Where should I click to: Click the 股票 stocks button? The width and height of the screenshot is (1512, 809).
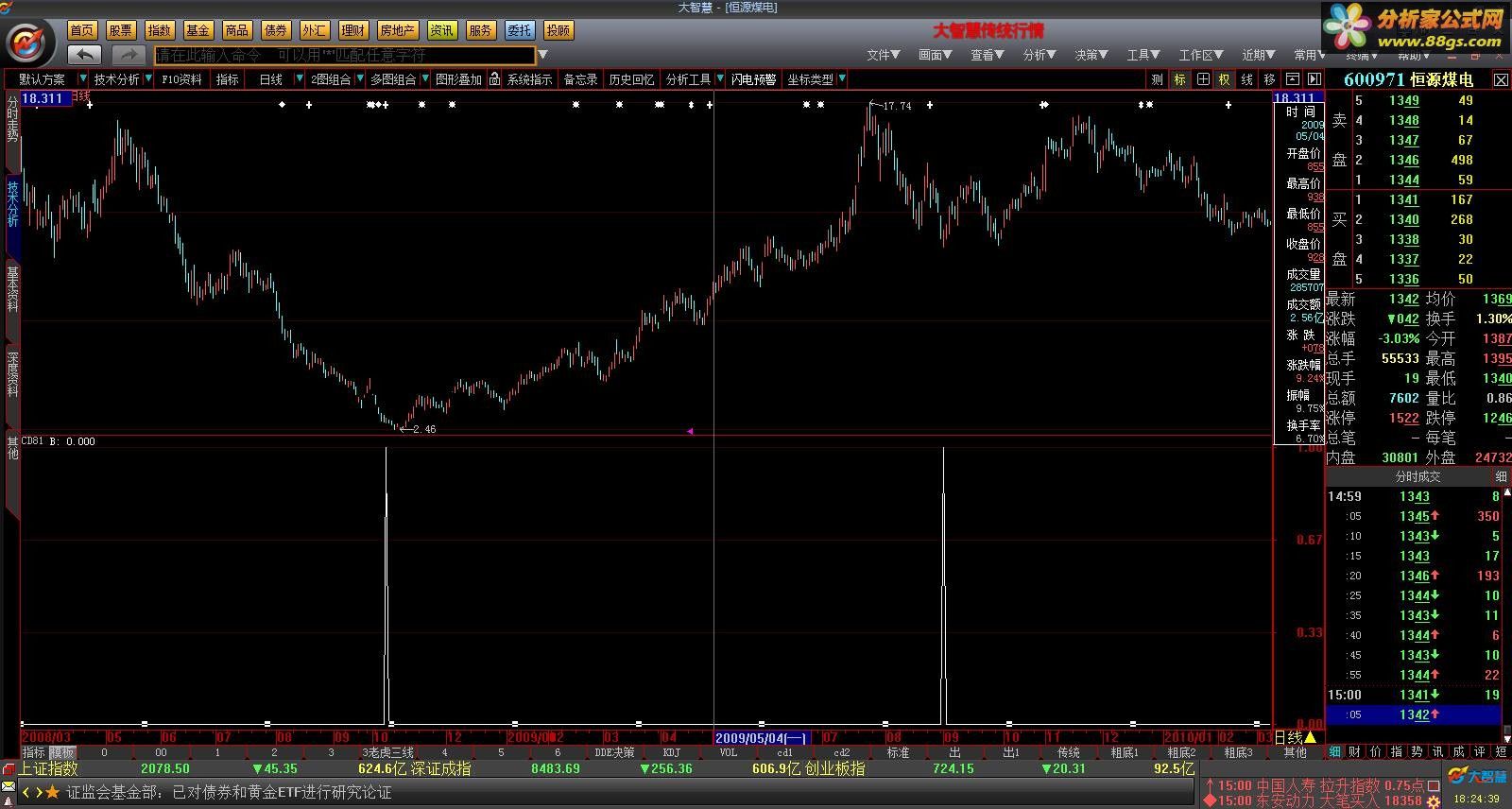(x=121, y=30)
